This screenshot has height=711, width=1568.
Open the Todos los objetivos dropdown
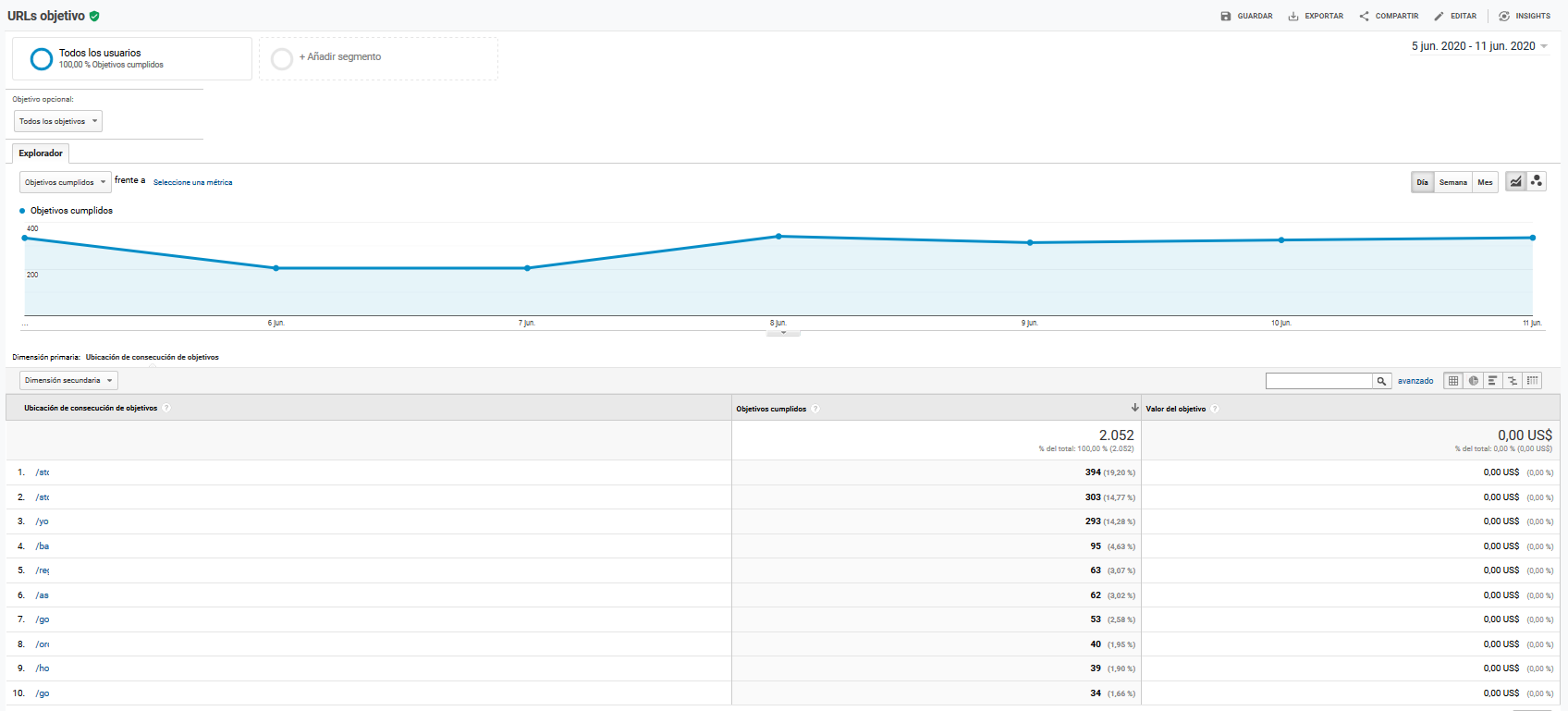click(58, 121)
